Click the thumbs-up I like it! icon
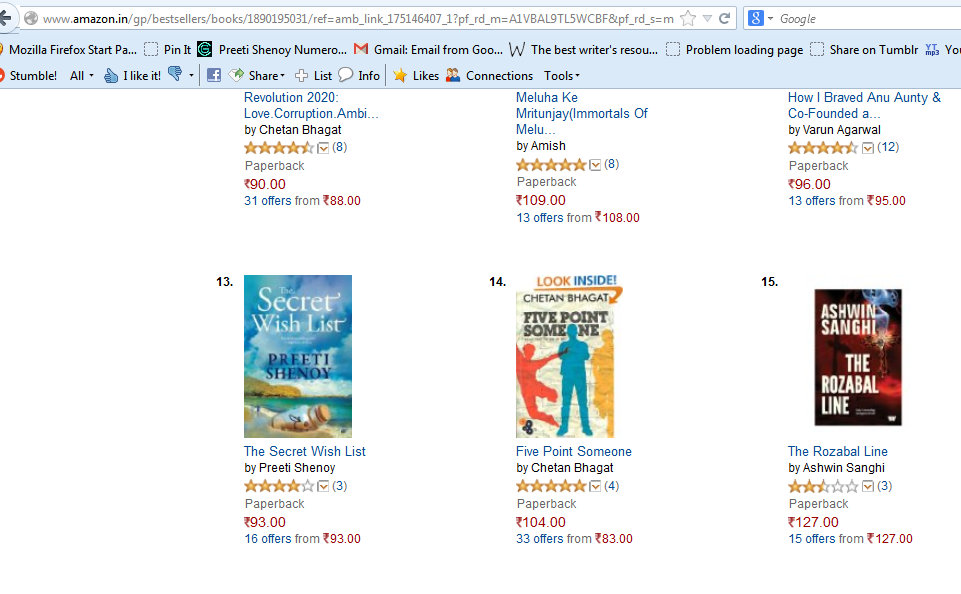Screen dimensions: 961x594 pyautogui.click(x=111, y=75)
